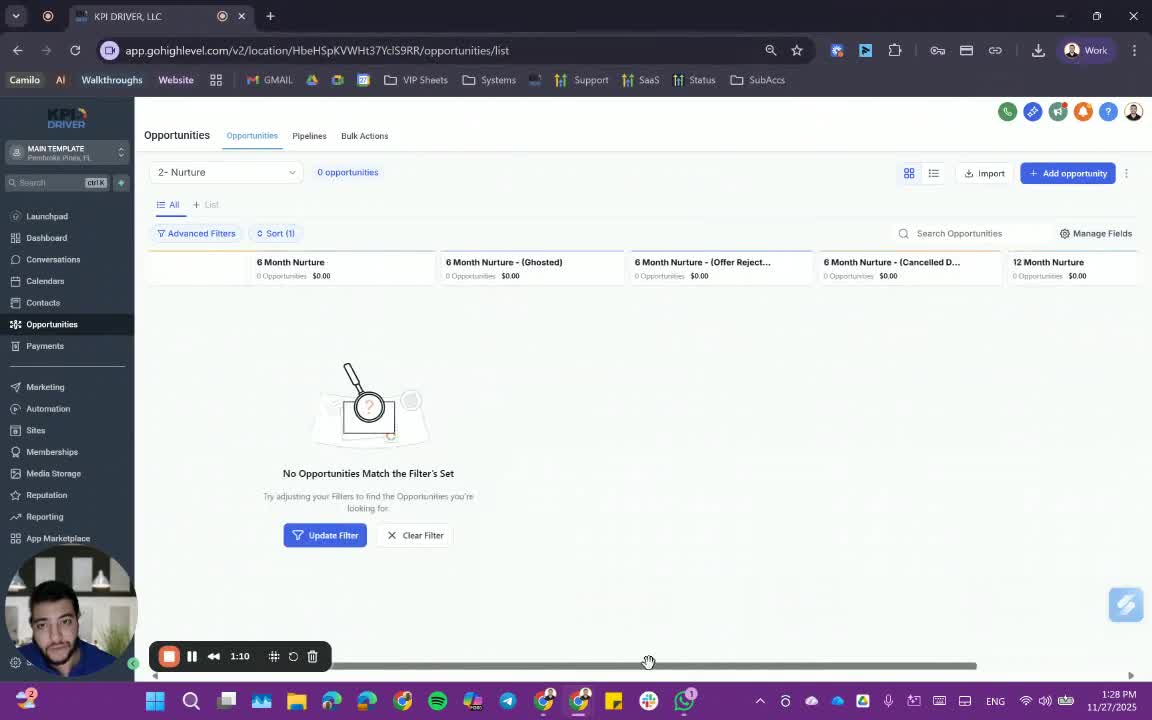Stop the screen recording red button
Image resolution: width=1152 pixels, height=720 pixels.
[169, 657]
